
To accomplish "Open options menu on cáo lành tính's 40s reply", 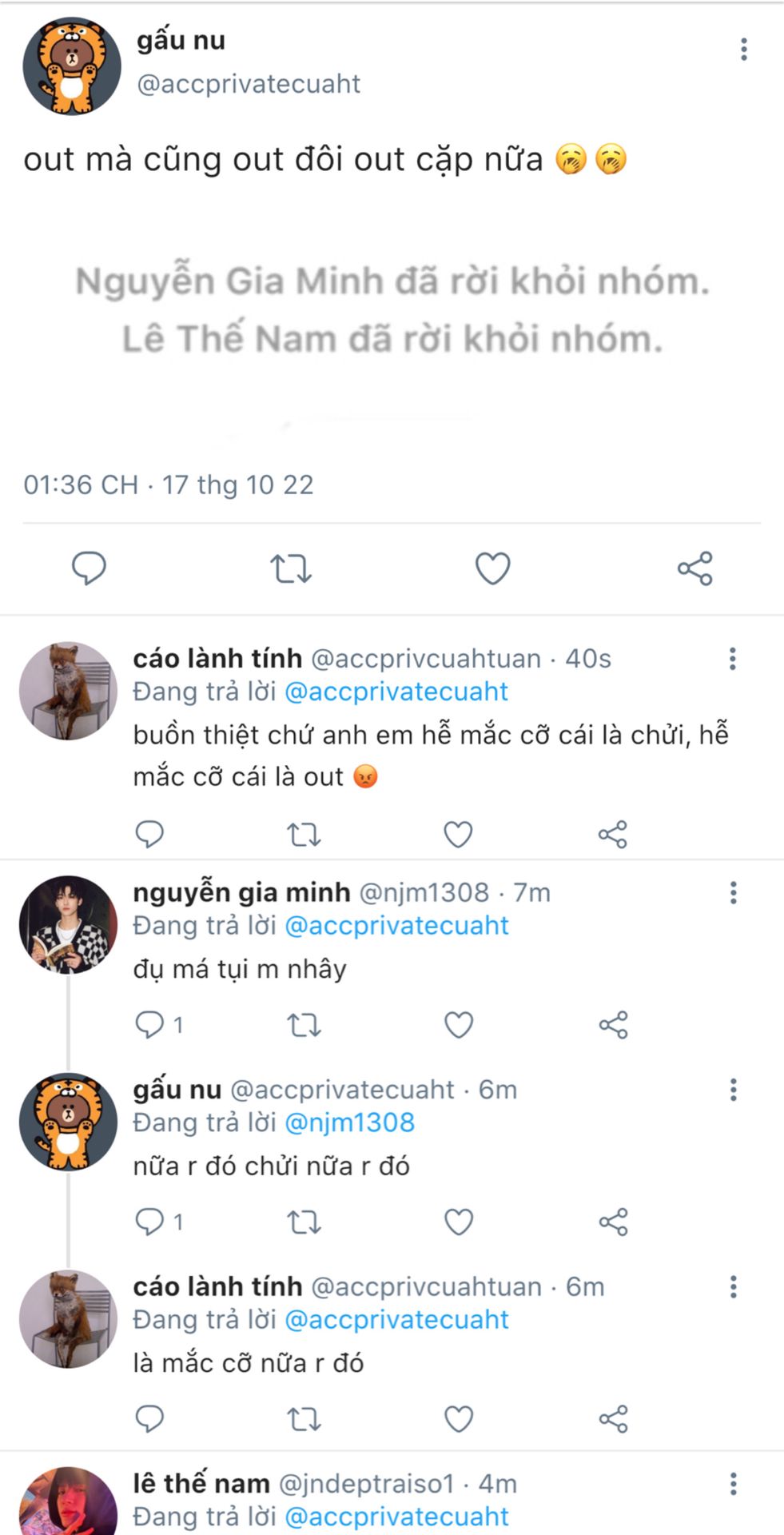I will pyautogui.click(x=732, y=659).
